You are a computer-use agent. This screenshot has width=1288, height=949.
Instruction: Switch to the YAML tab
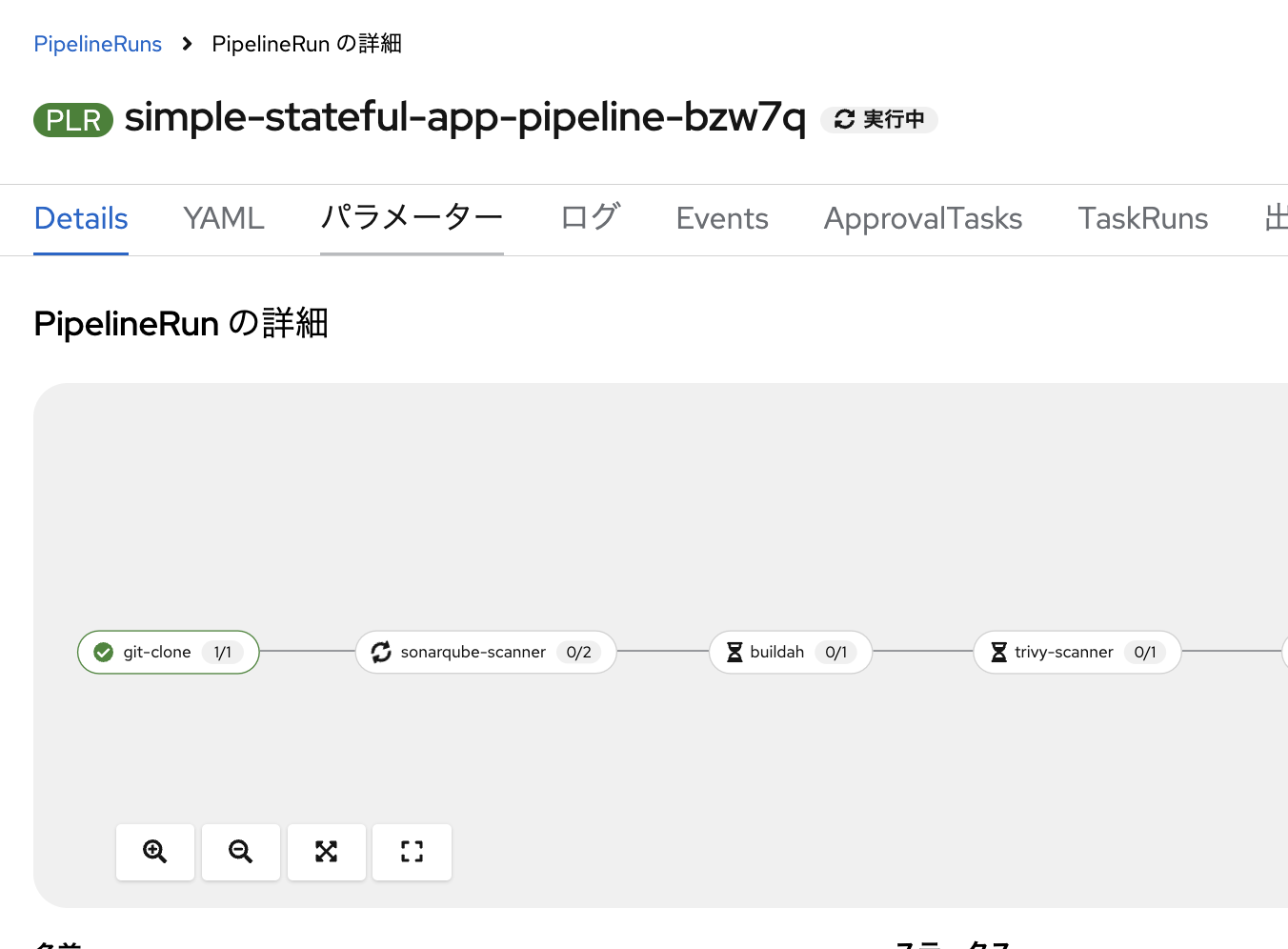pyautogui.click(x=224, y=219)
